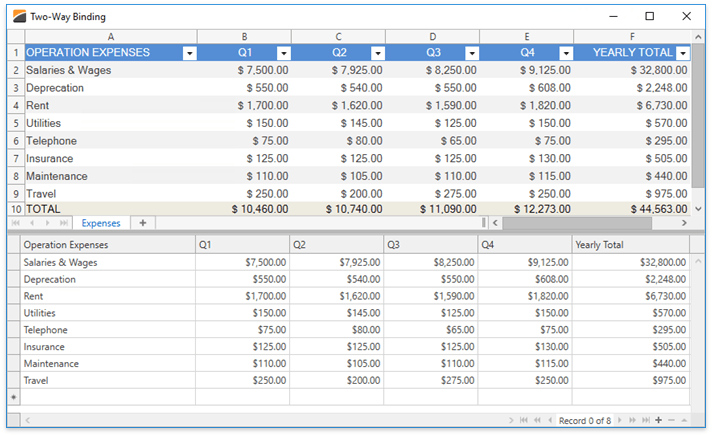Go to previous page in grid navigator
Viewport: 712px width, 436px height.
[538, 420]
